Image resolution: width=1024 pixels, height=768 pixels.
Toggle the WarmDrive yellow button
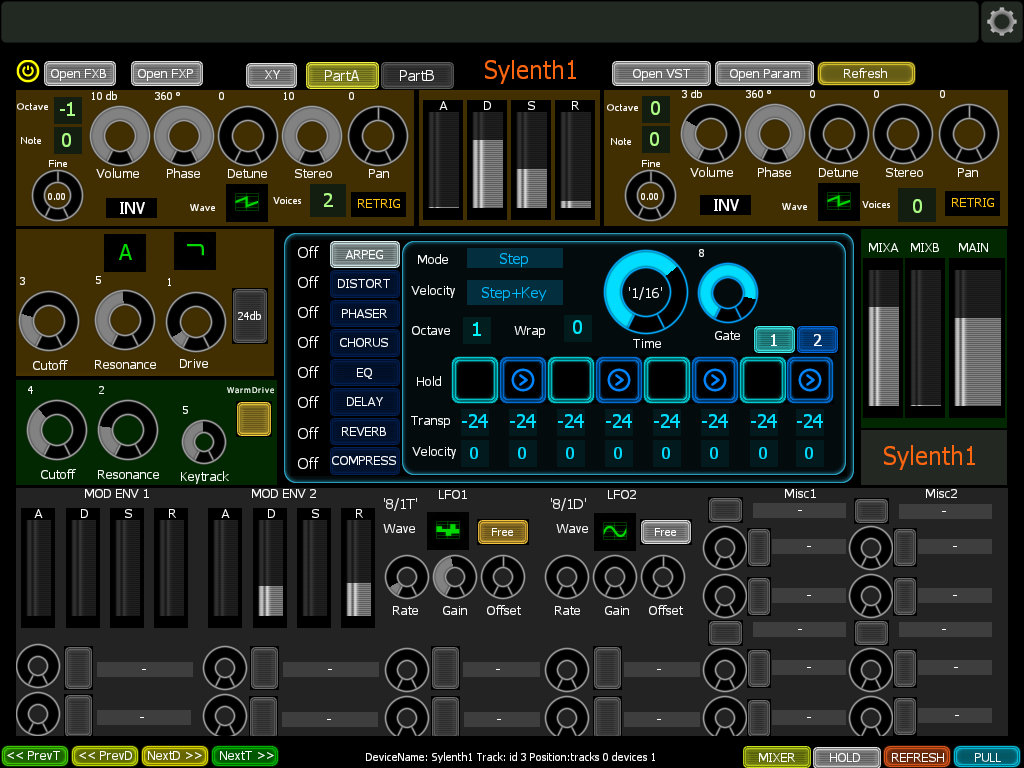(254, 419)
